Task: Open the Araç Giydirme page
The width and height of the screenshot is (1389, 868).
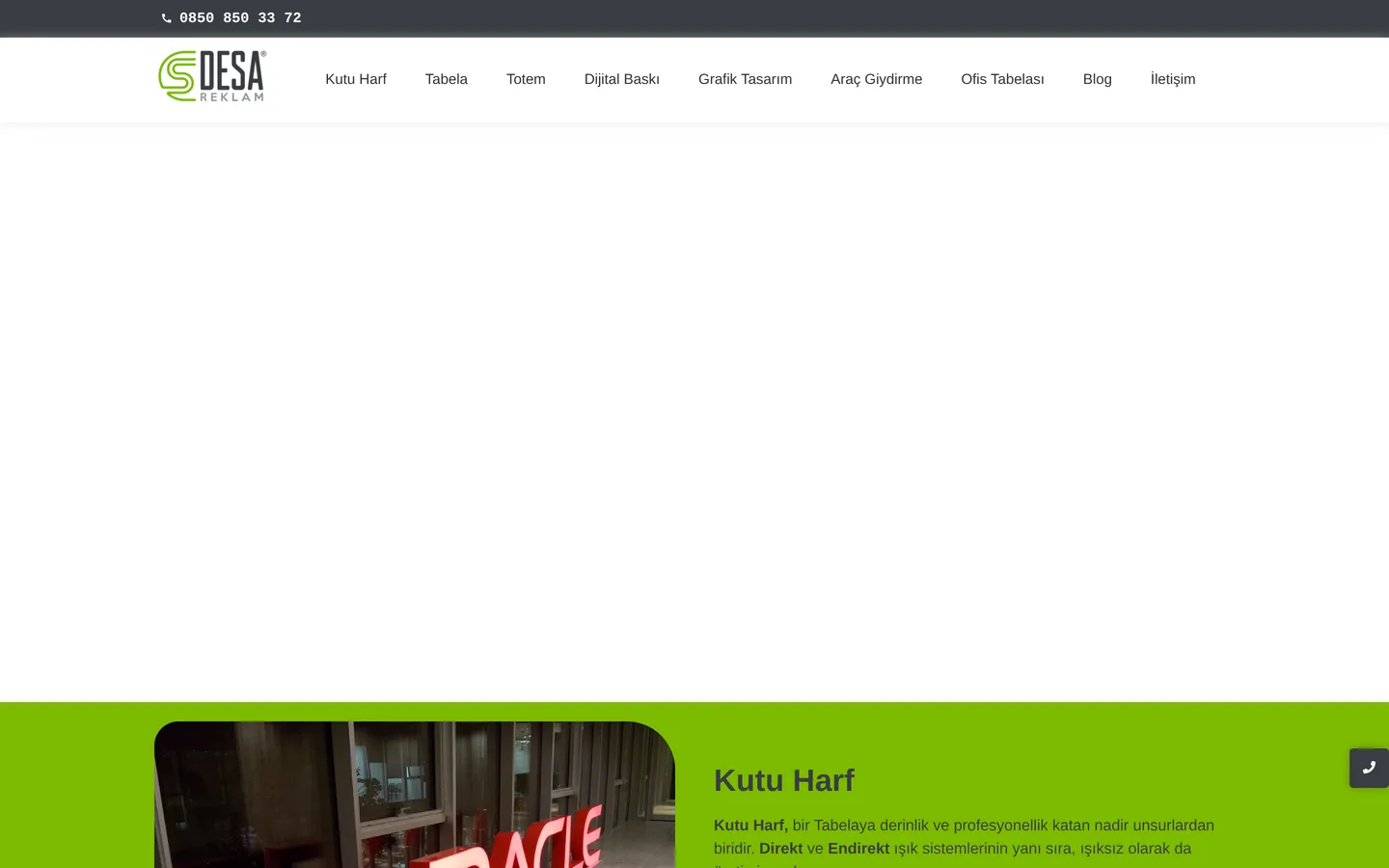Action: (x=877, y=79)
